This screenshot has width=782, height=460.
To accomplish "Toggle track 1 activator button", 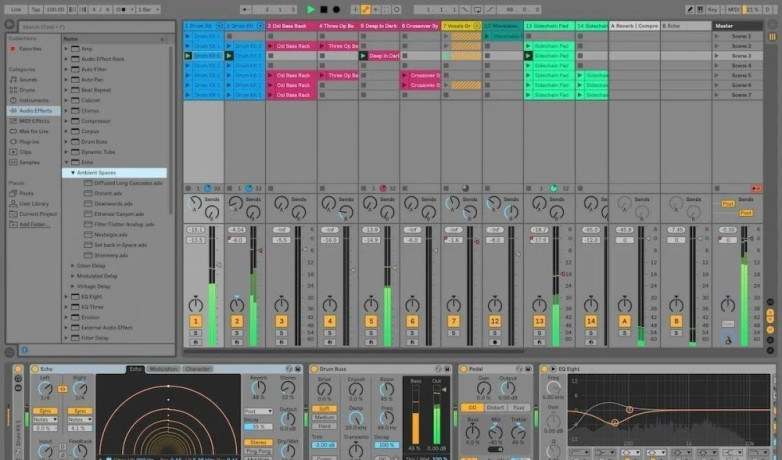I will click(196, 321).
